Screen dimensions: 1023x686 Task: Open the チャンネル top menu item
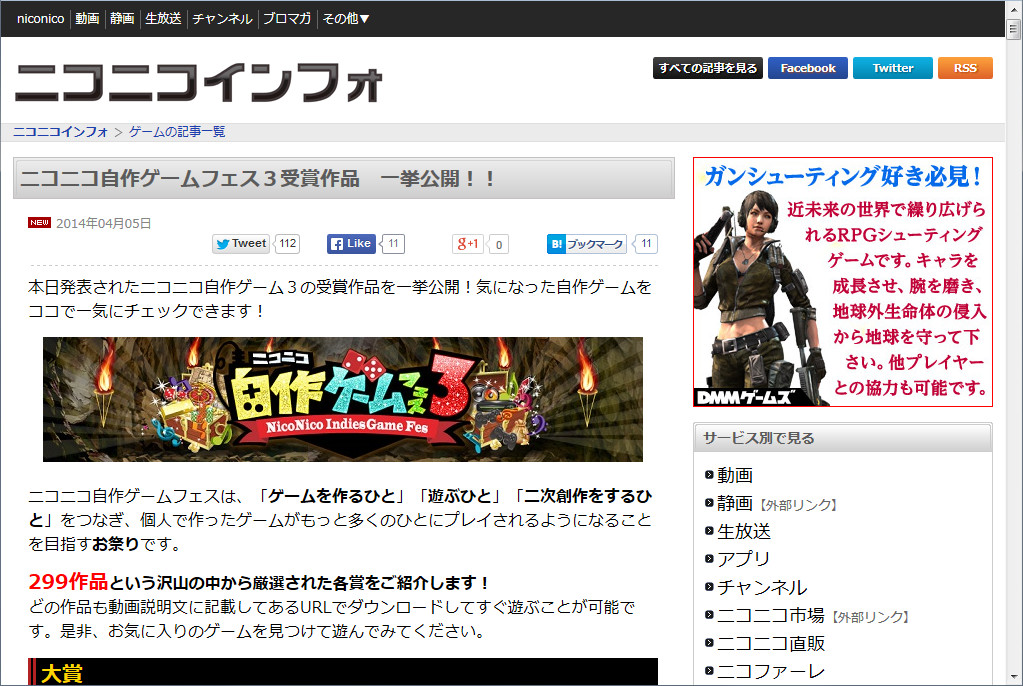click(x=222, y=19)
